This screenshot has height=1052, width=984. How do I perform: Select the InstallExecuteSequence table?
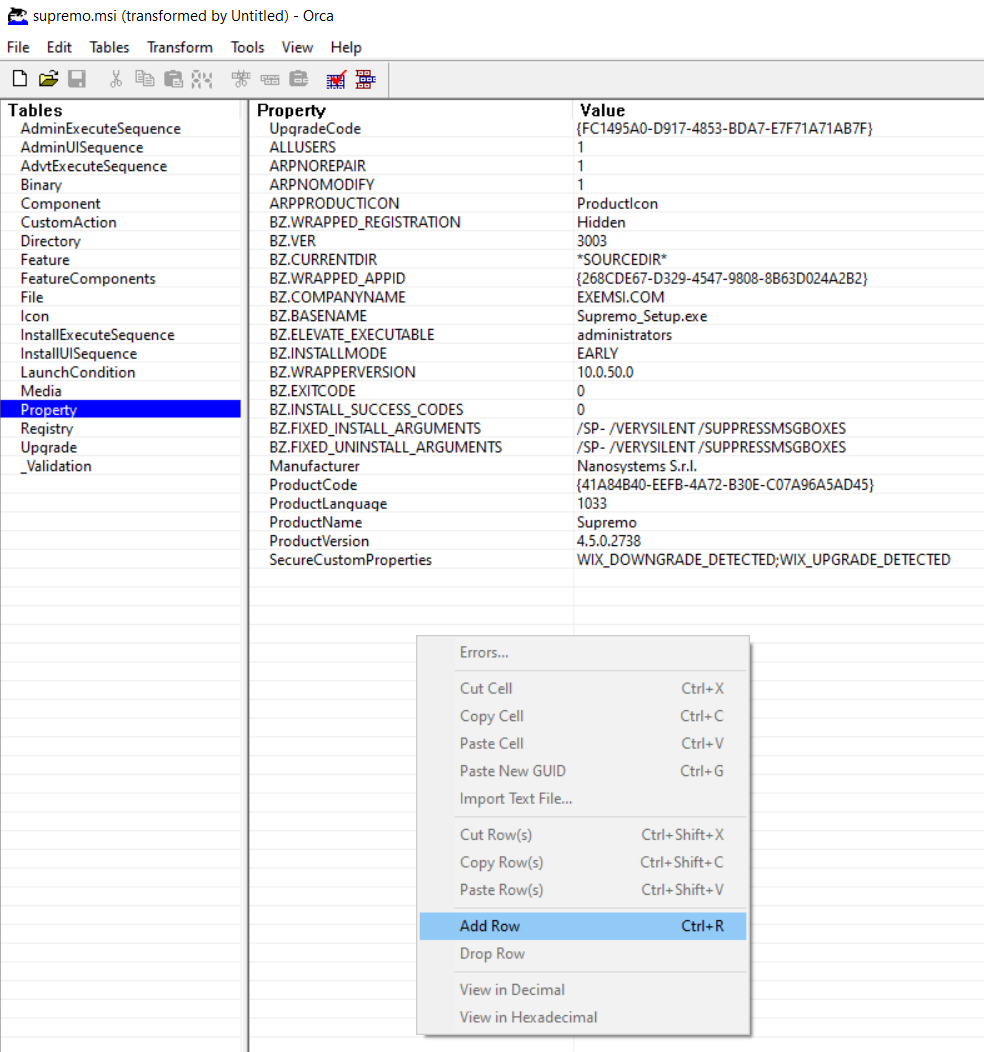[x=97, y=335]
